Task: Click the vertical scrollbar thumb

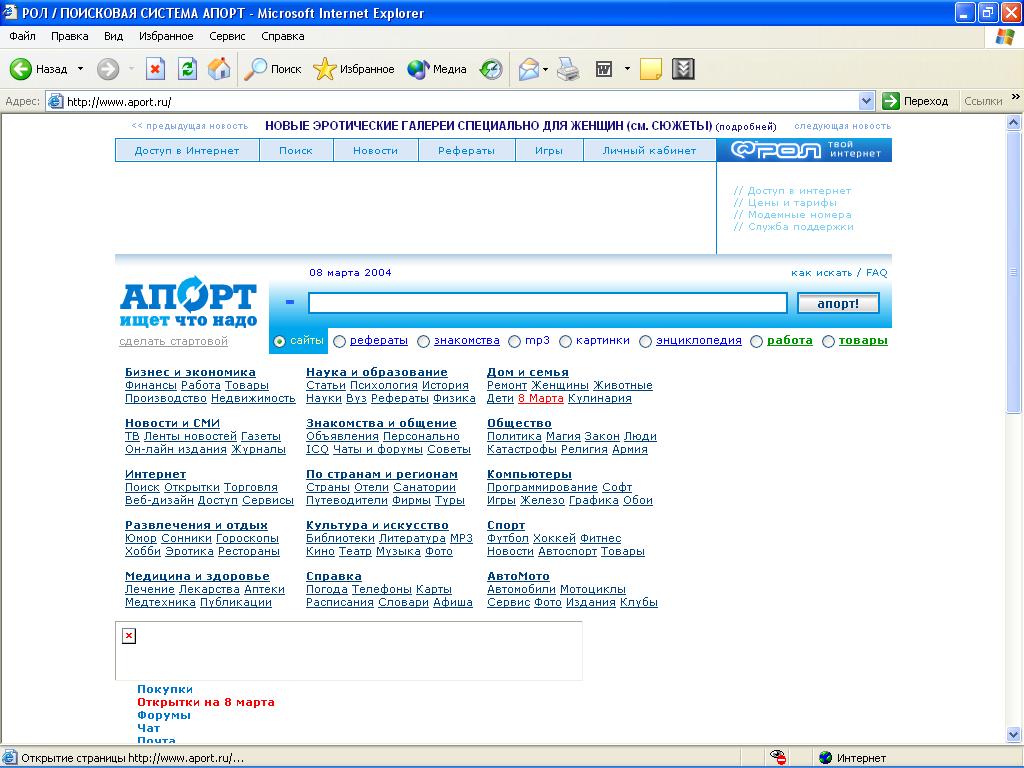Action: [x=1013, y=272]
